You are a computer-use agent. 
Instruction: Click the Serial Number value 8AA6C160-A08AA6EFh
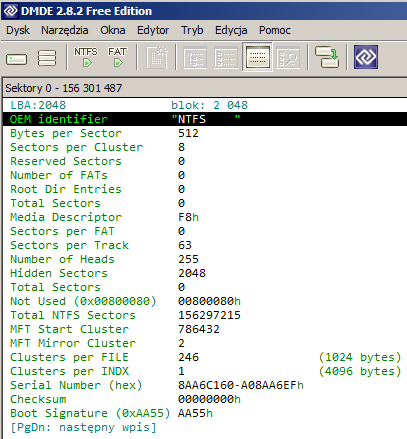click(241, 385)
